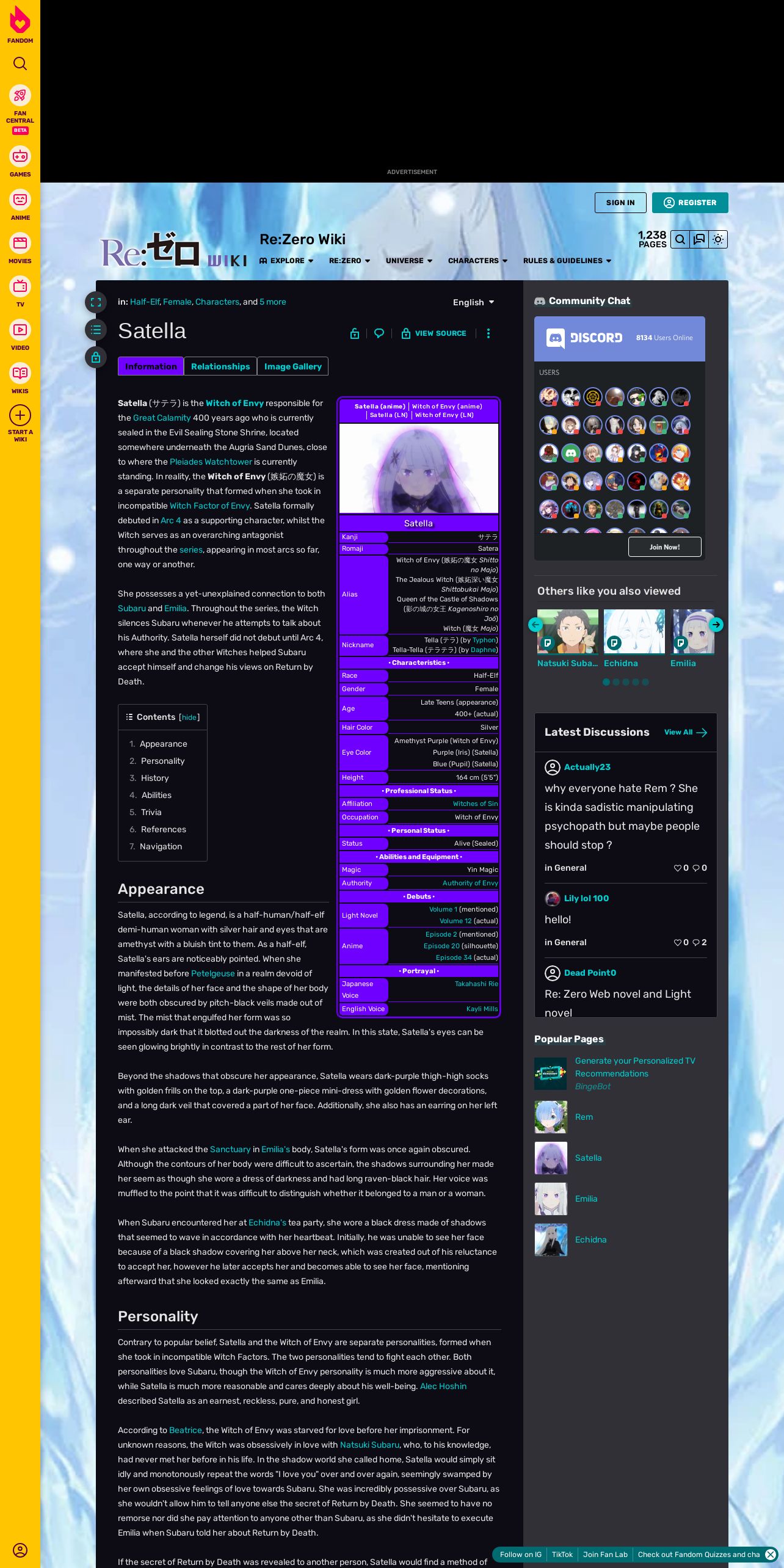Open the Anime sidebar icon

coord(20,200)
